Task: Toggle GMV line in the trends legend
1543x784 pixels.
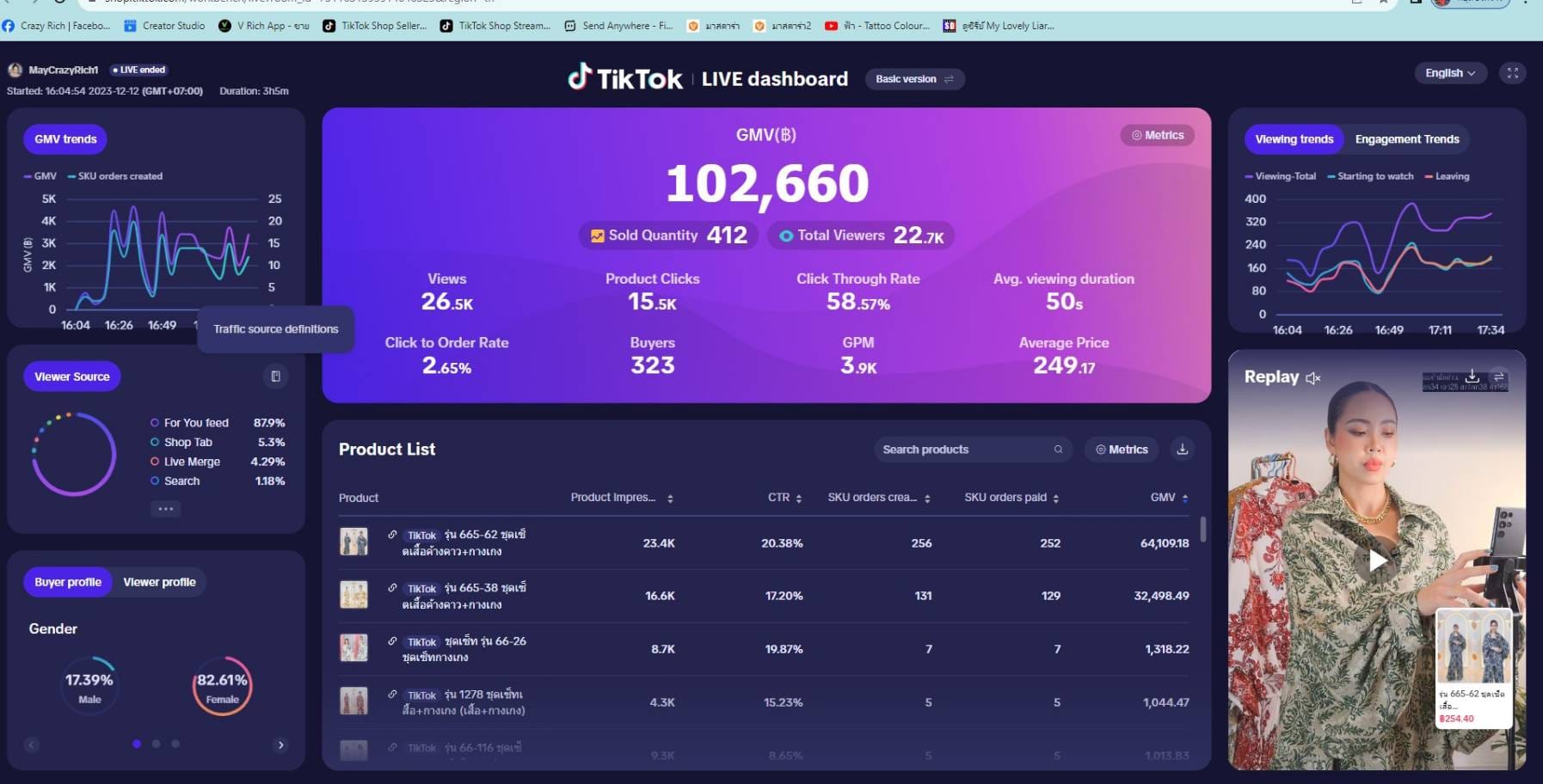Action: click(x=40, y=176)
